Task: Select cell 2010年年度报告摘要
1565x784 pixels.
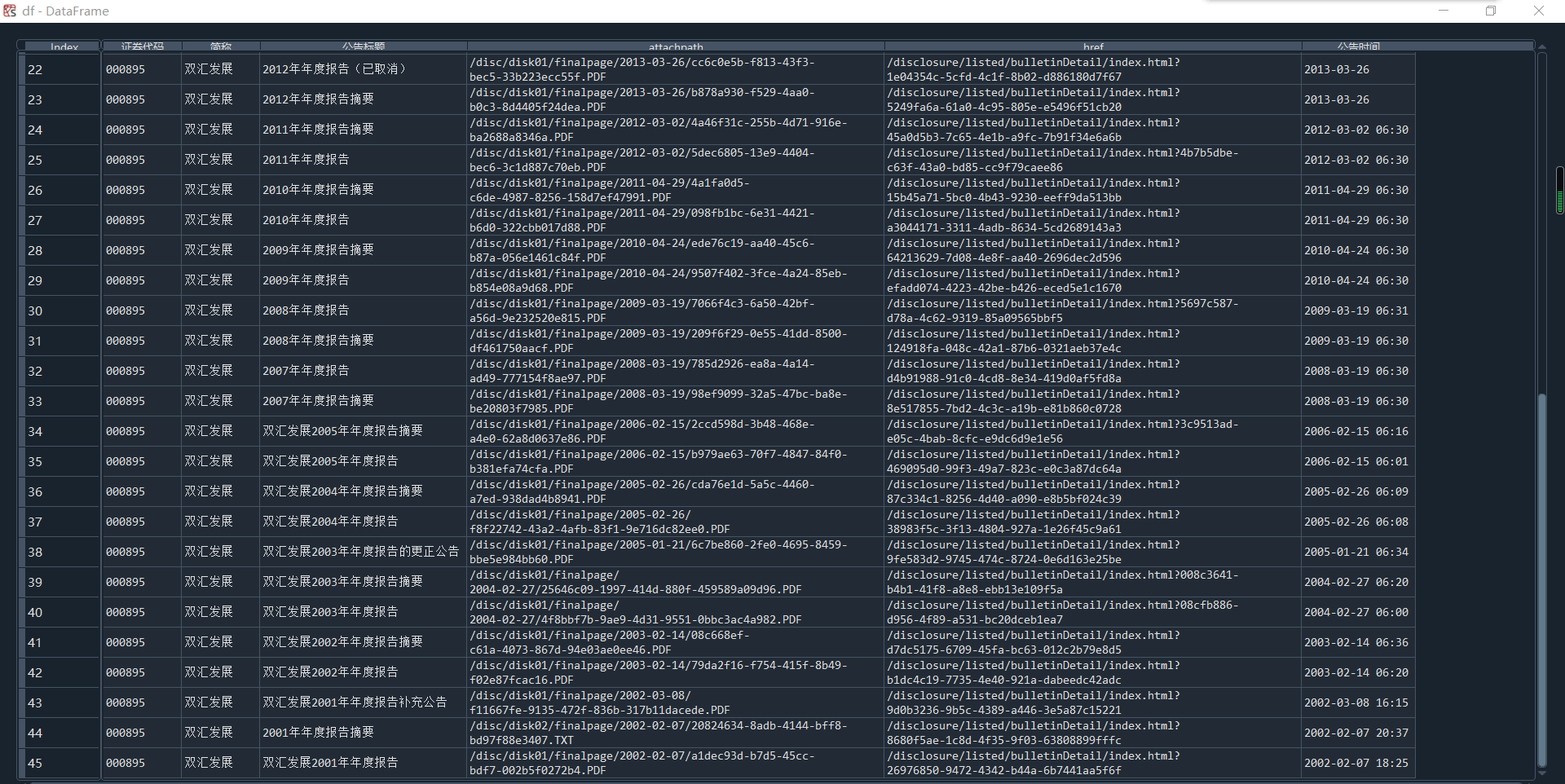Action: pyautogui.click(x=364, y=190)
